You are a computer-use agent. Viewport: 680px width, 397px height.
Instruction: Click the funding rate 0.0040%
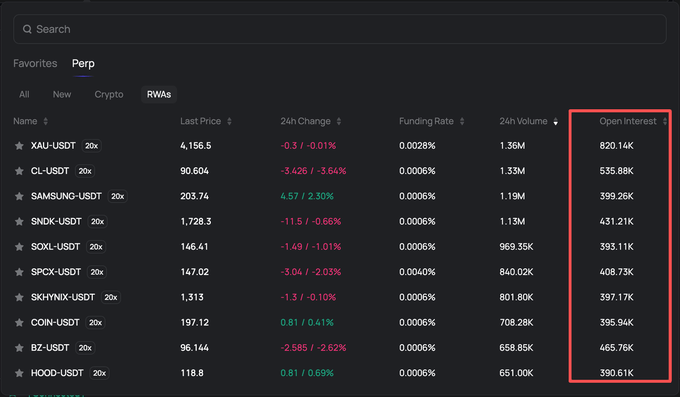coord(417,272)
